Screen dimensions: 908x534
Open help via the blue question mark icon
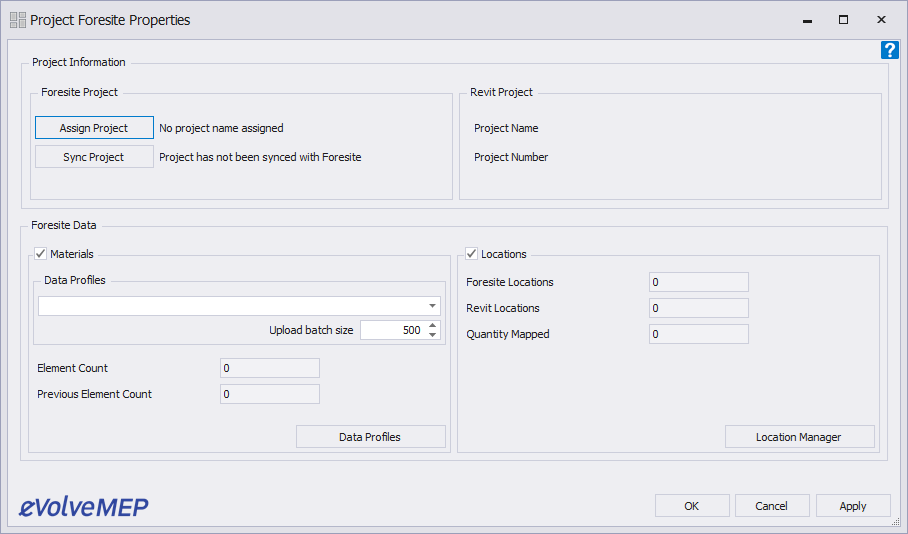click(889, 50)
